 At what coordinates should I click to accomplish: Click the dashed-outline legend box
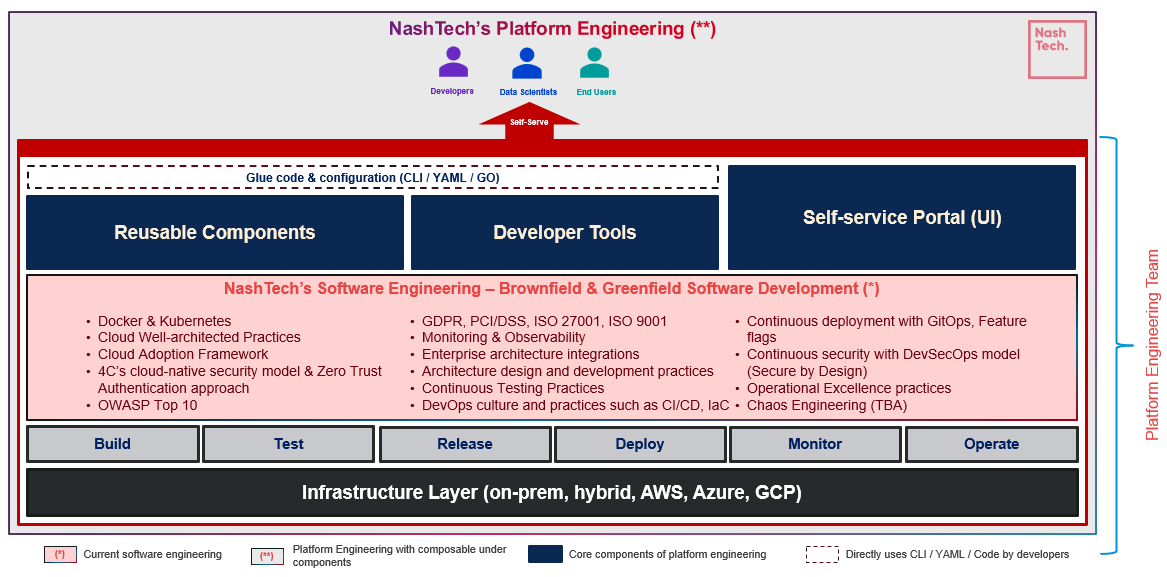[822, 554]
